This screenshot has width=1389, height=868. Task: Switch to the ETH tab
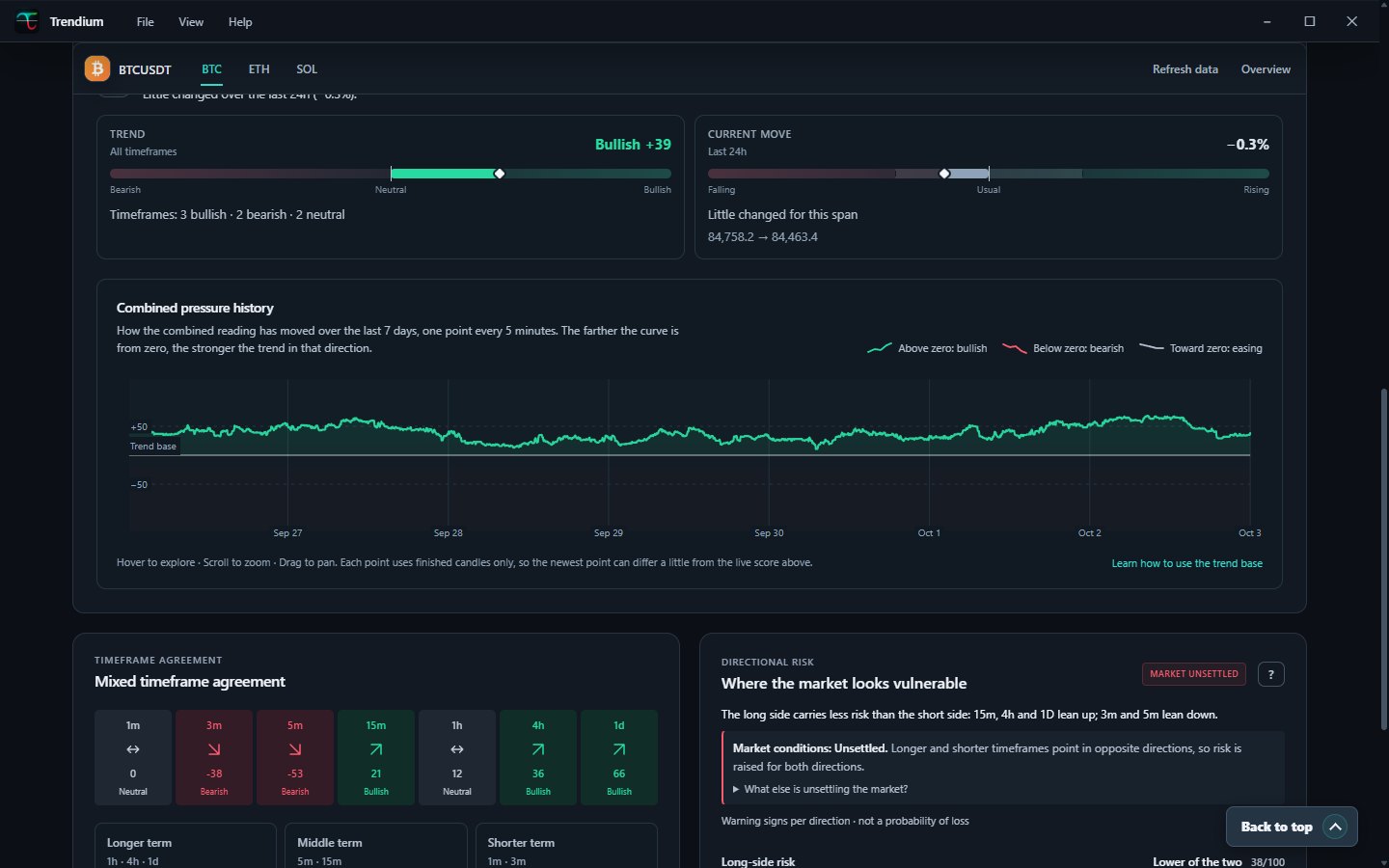259,69
